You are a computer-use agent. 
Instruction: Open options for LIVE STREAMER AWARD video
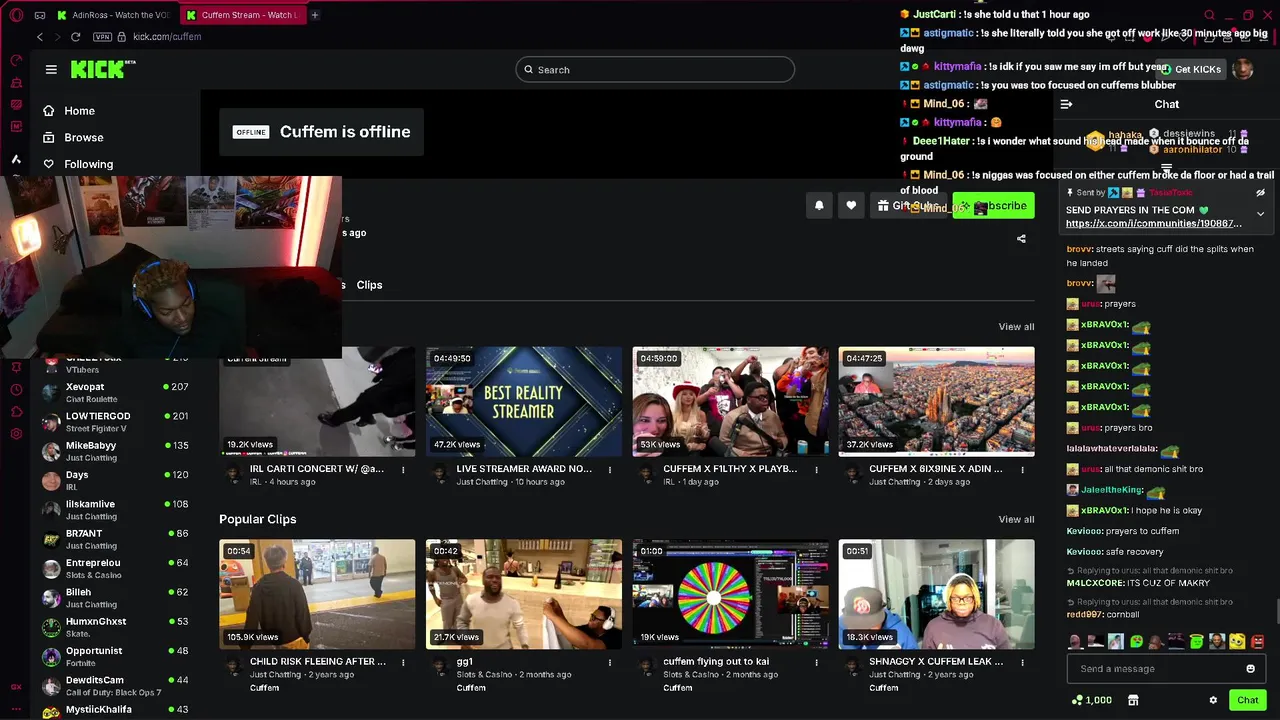pos(609,469)
